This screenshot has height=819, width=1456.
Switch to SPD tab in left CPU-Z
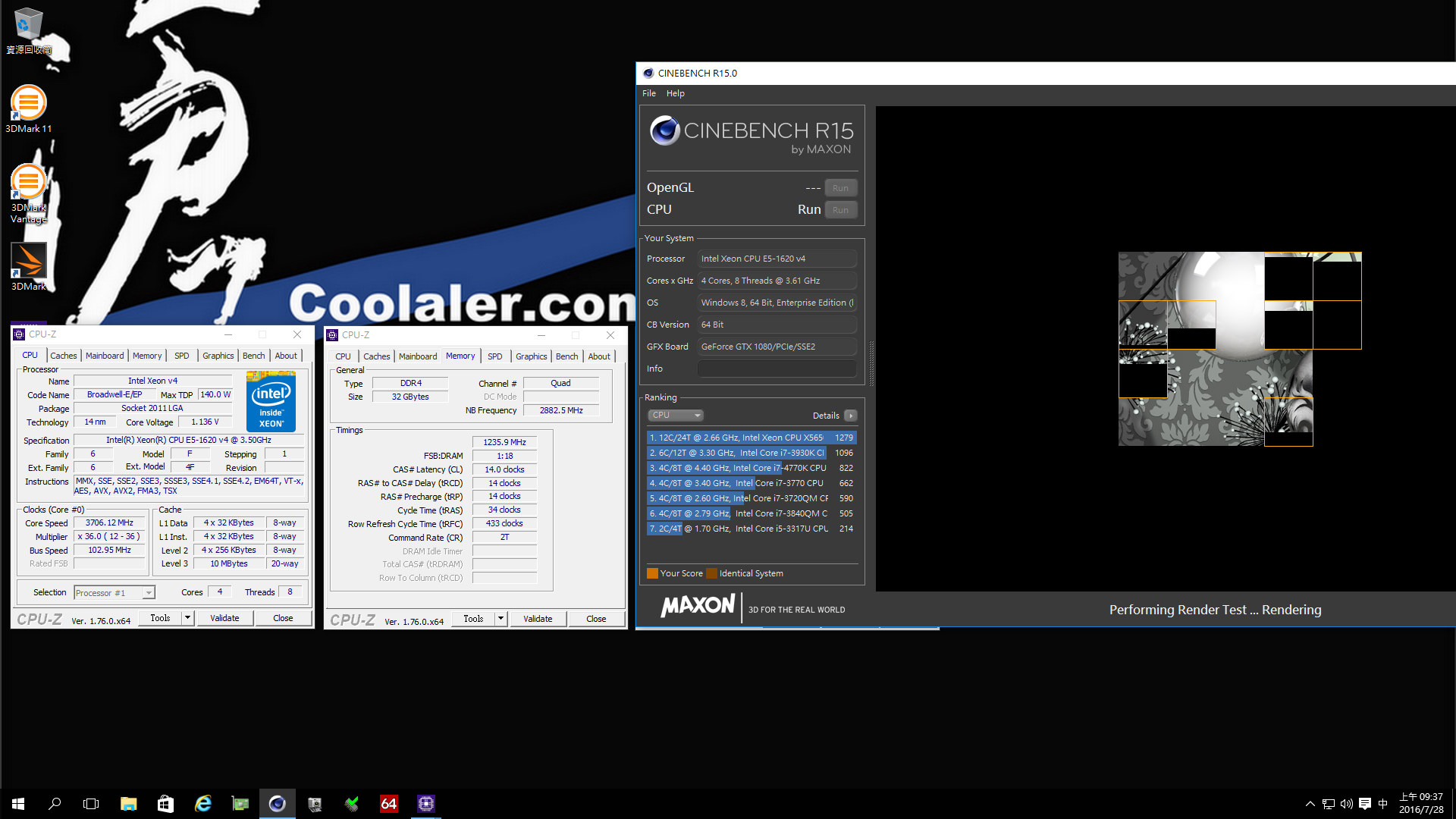(x=182, y=356)
